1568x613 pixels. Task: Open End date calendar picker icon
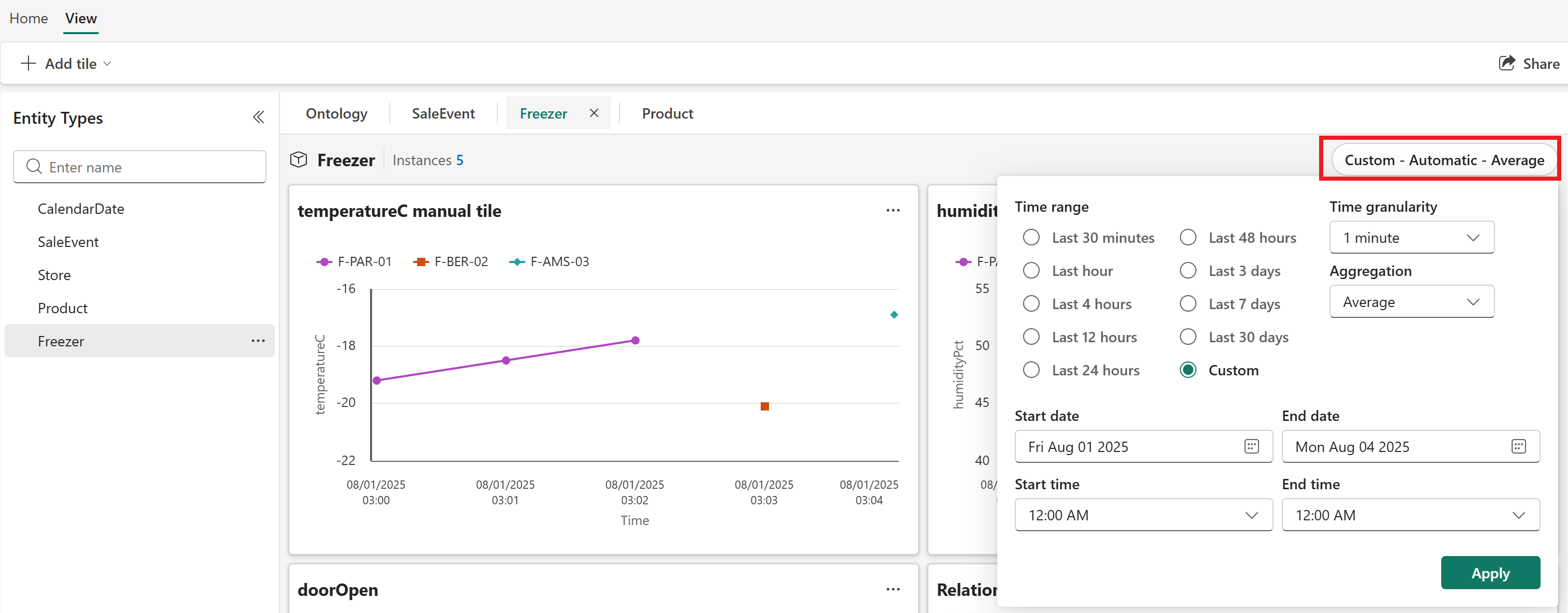point(1518,446)
